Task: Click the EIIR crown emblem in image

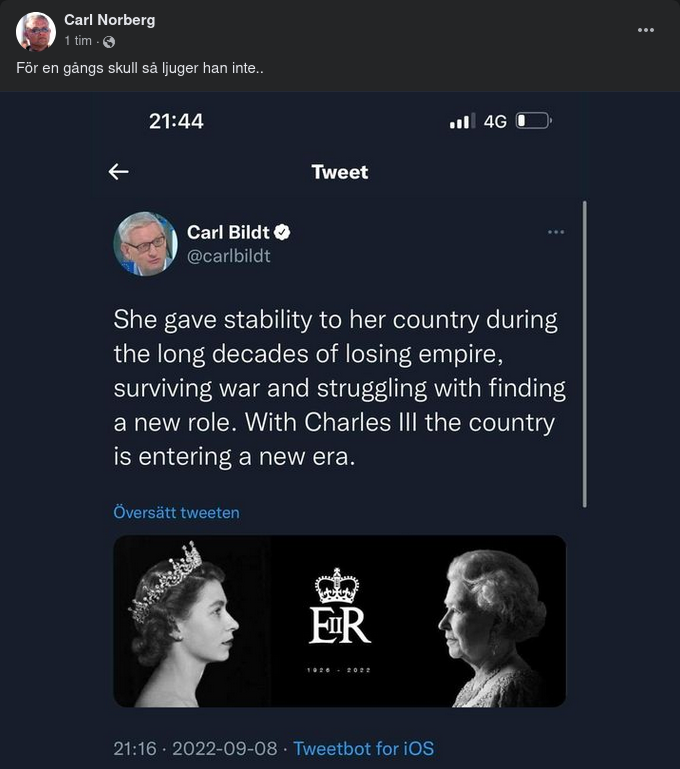Action: click(339, 608)
